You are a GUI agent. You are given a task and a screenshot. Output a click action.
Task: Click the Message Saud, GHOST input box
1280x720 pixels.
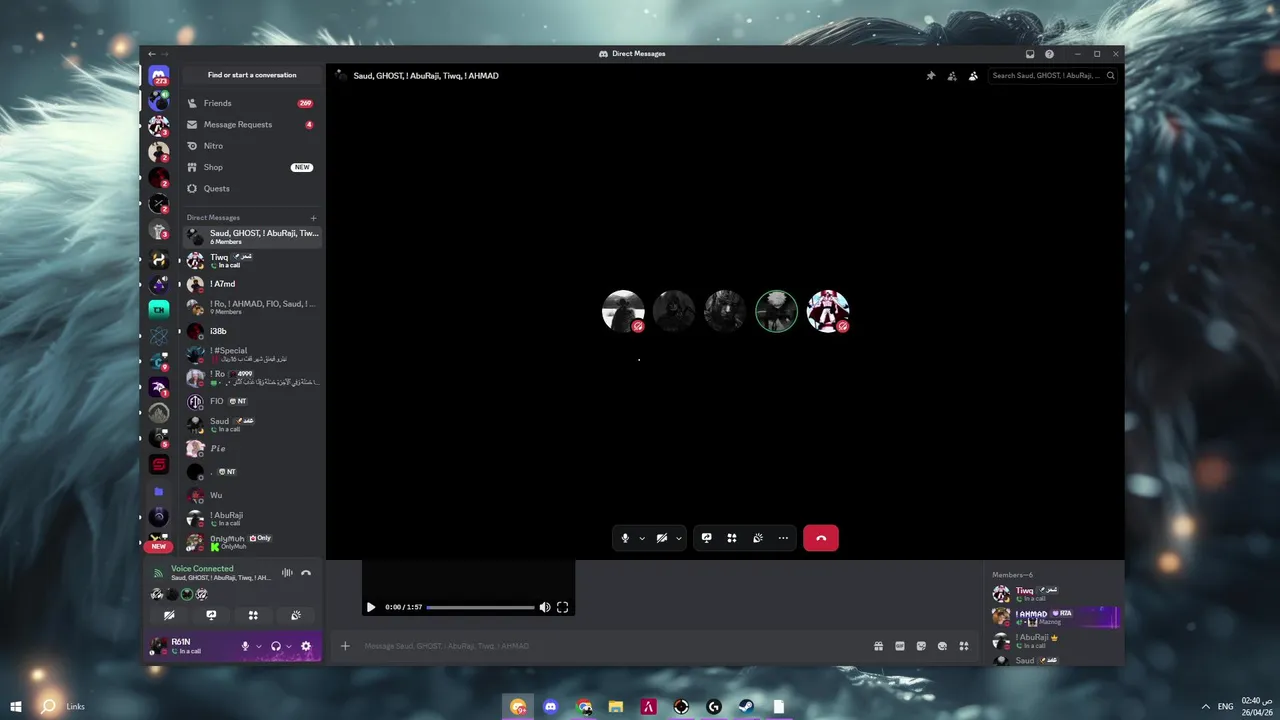(x=610, y=646)
